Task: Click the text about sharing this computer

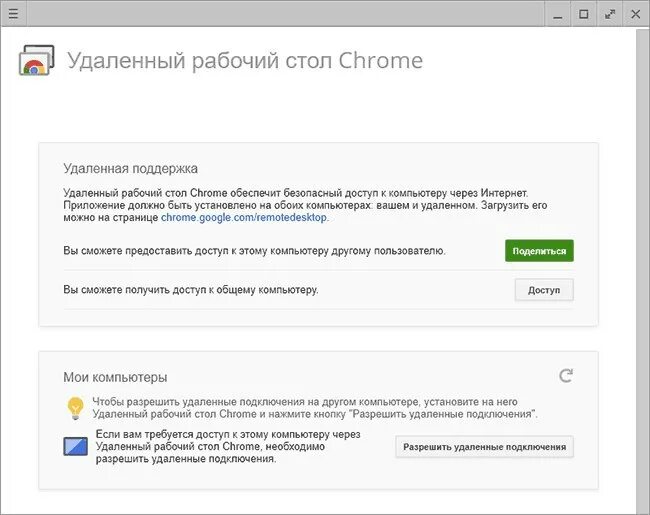Action: pyautogui.click(x=254, y=251)
